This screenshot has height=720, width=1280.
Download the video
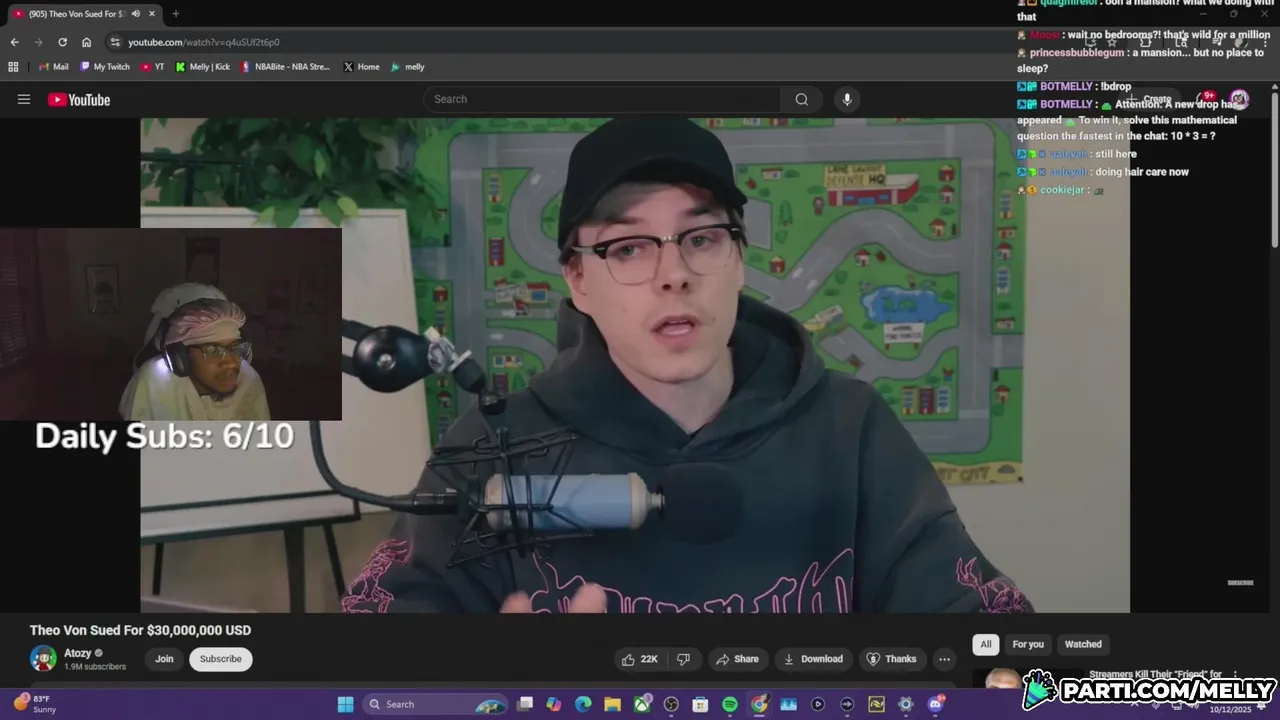(813, 659)
